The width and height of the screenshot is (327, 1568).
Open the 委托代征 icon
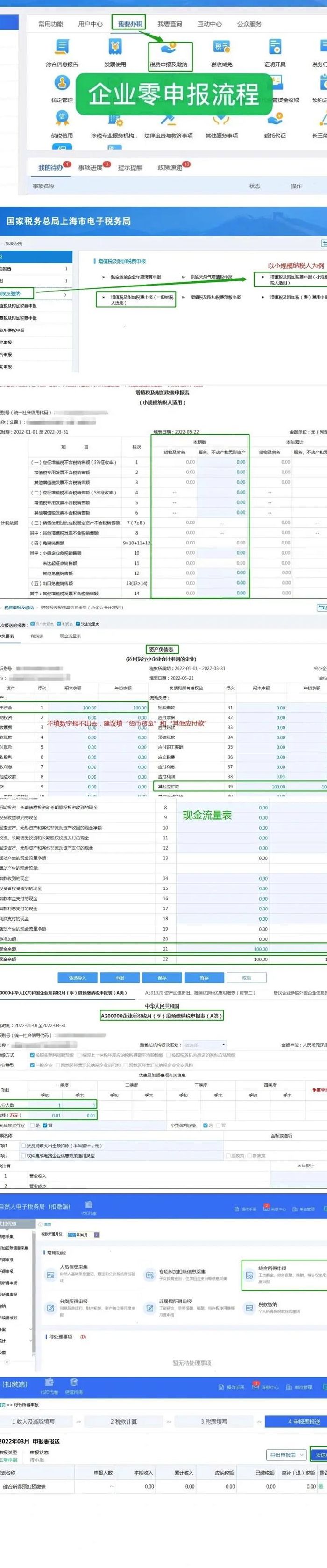(275, 118)
